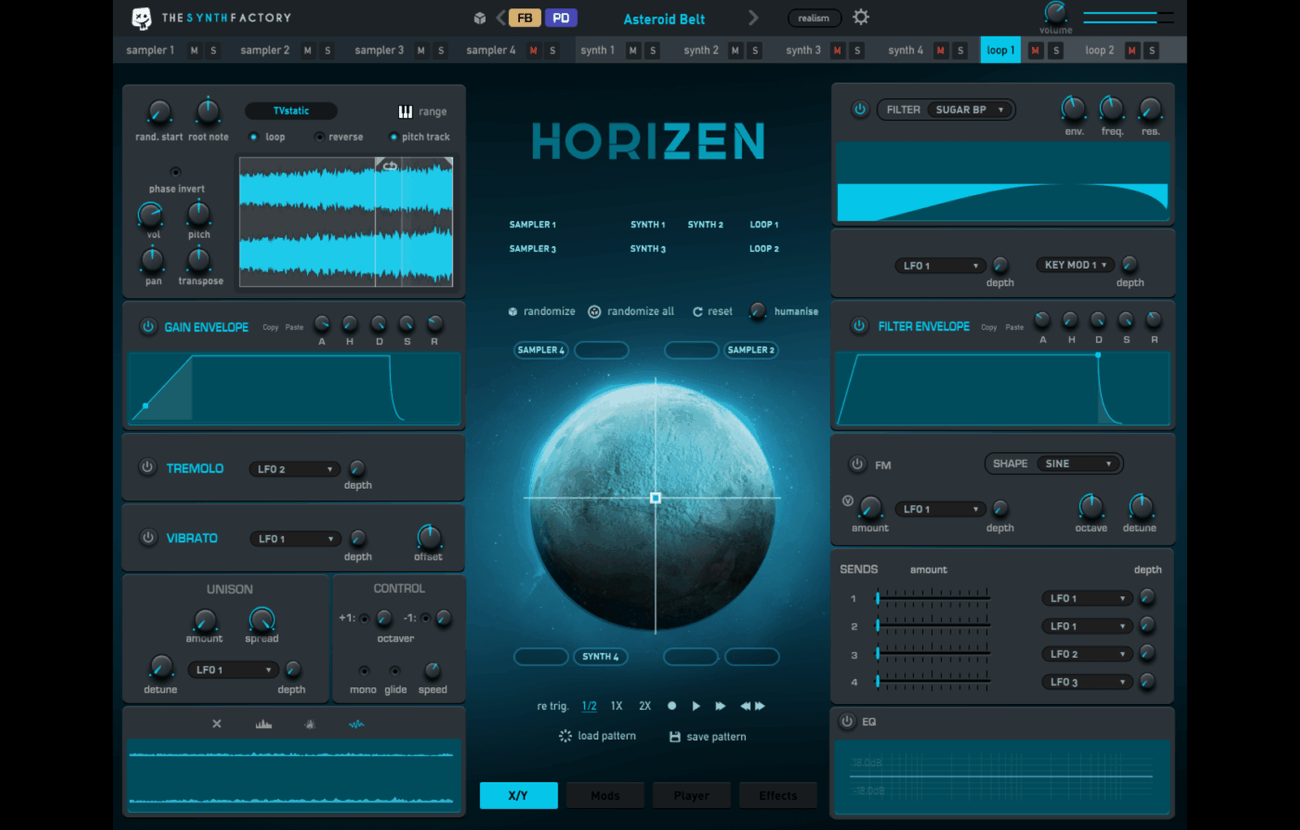Open the unison detune LFO 1 dropdown
Image resolution: width=1300 pixels, height=830 pixels.
pos(233,670)
